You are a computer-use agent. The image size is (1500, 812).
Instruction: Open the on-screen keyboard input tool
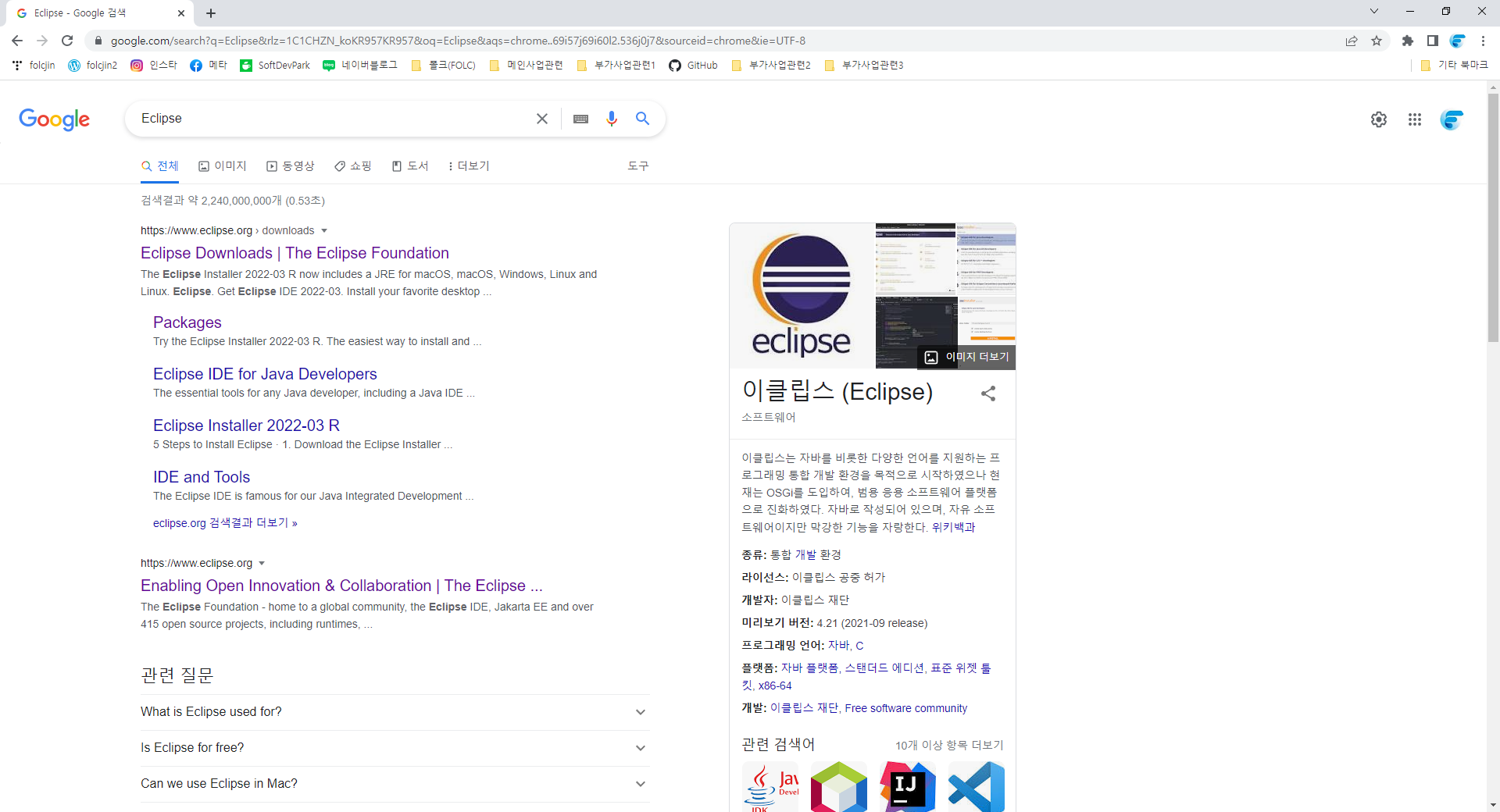click(580, 119)
